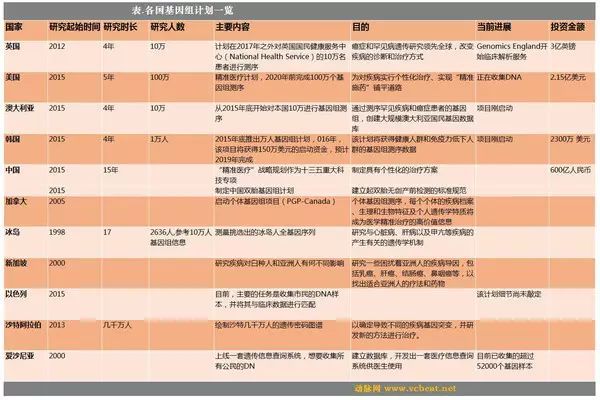Screen dimensions: 600x400
Task: Select the 2.15亿美元 investment cell
Action: (x=568, y=77)
